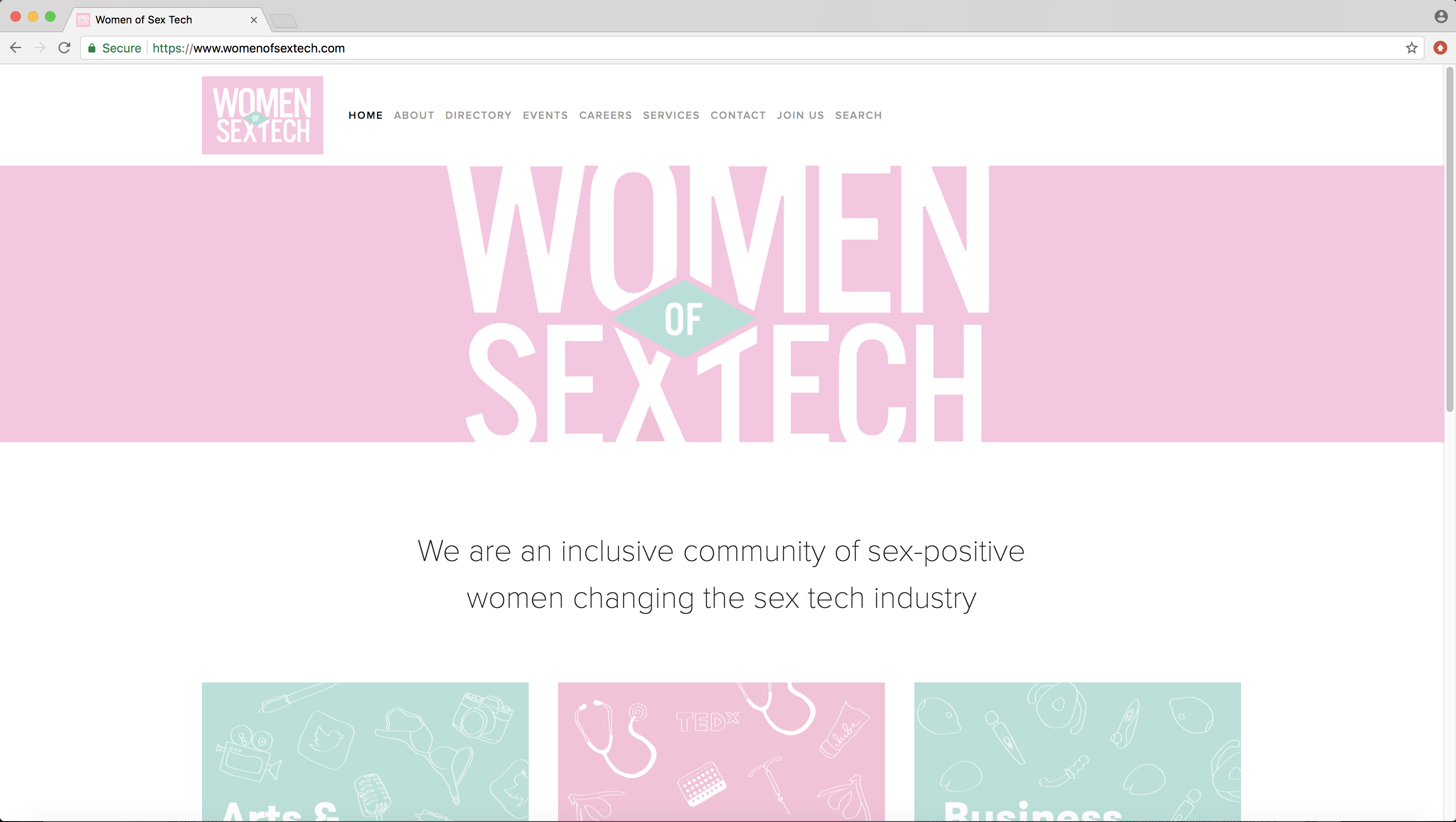Go to the About page
Screen dimensions: 1456x822
tap(414, 115)
